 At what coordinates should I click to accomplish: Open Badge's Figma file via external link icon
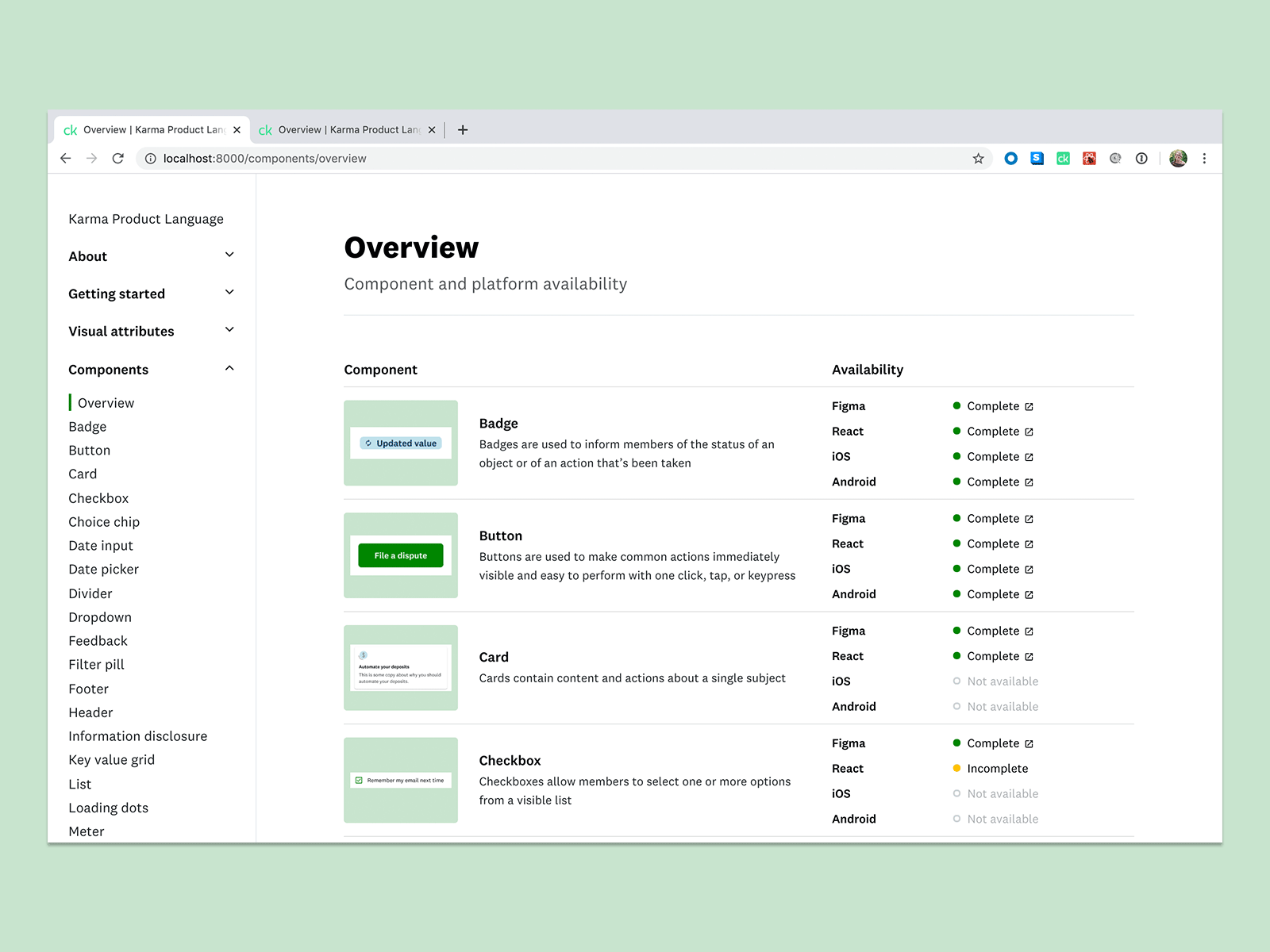click(x=1029, y=405)
